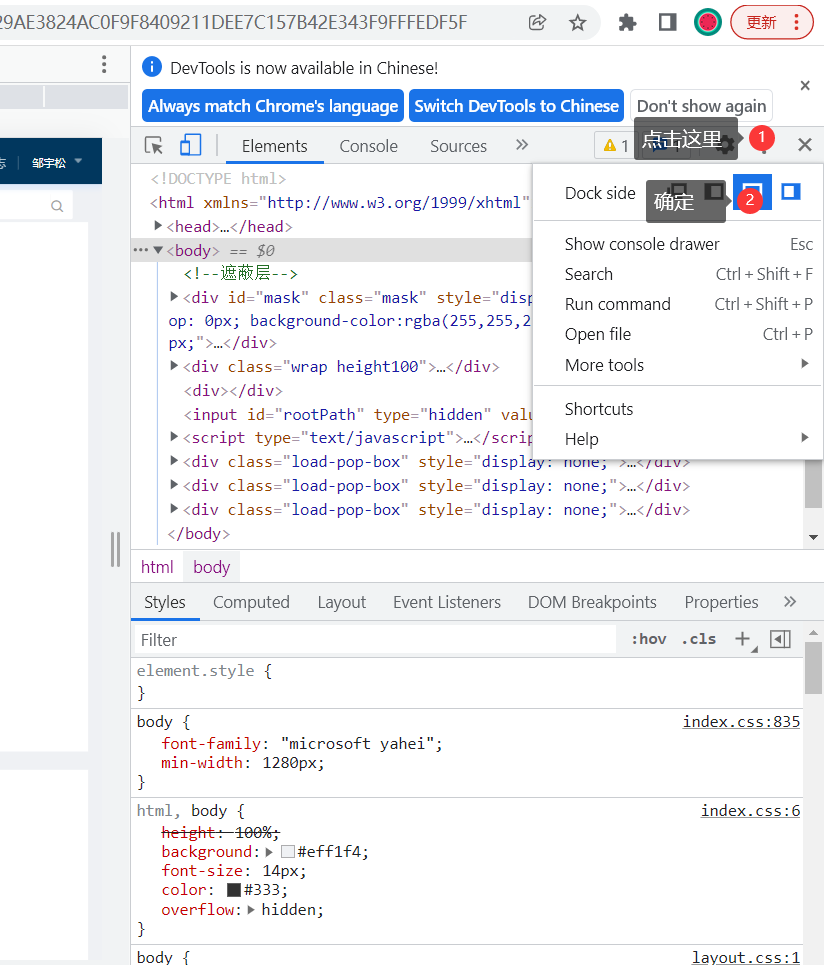The width and height of the screenshot is (824, 965).
Task: Open the index.css:835 source link
Action: click(741, 722)
